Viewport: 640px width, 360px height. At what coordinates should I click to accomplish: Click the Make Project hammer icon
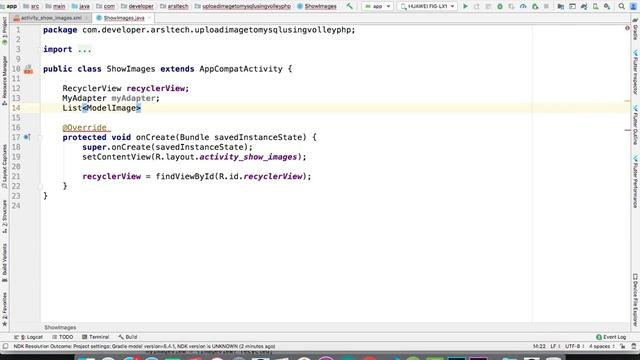[x=349, y=6]
